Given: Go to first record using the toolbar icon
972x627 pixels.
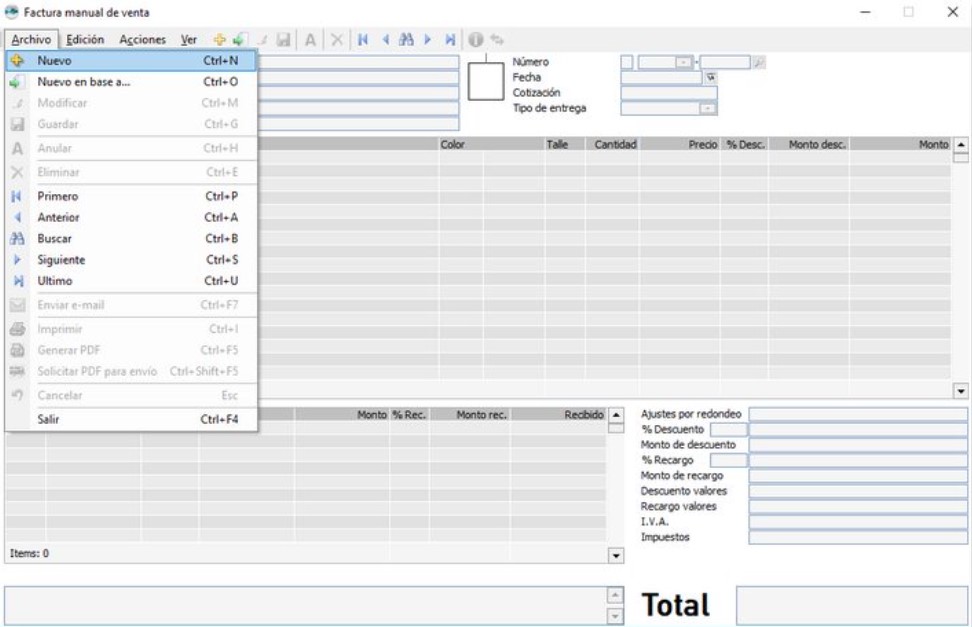Looking at the screenshot, I should pos(363,40).
